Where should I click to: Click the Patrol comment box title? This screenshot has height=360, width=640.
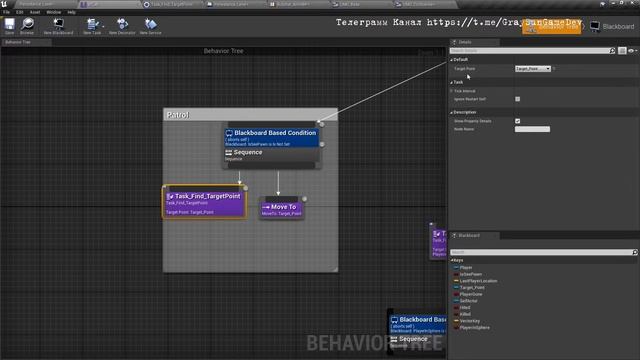click(178, 115)
